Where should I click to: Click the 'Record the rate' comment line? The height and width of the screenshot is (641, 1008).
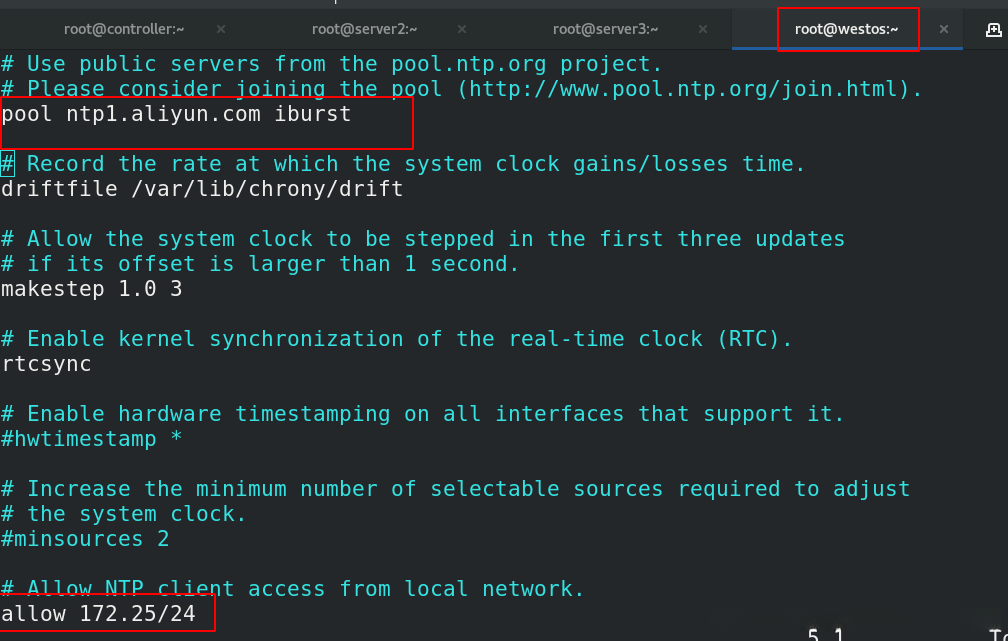(x=403, y=164)
